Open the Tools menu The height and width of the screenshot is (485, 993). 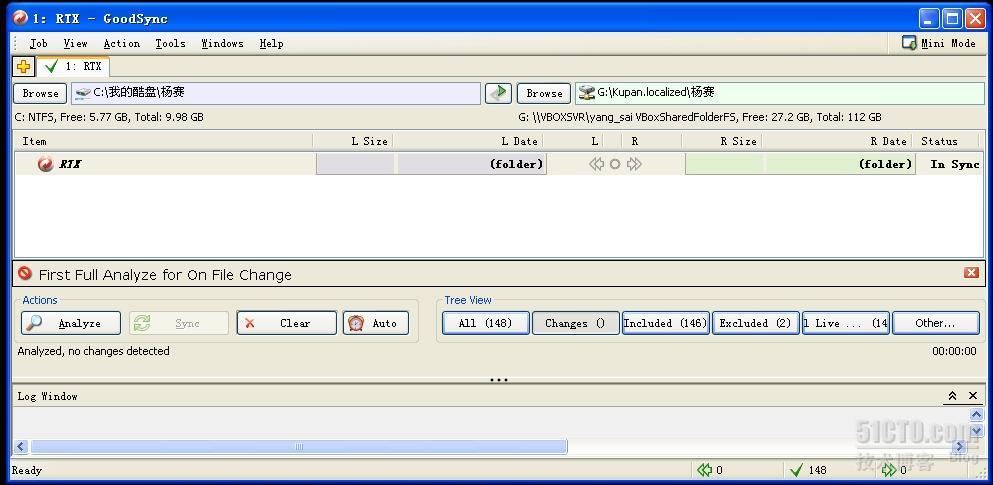tap(170, 43)
